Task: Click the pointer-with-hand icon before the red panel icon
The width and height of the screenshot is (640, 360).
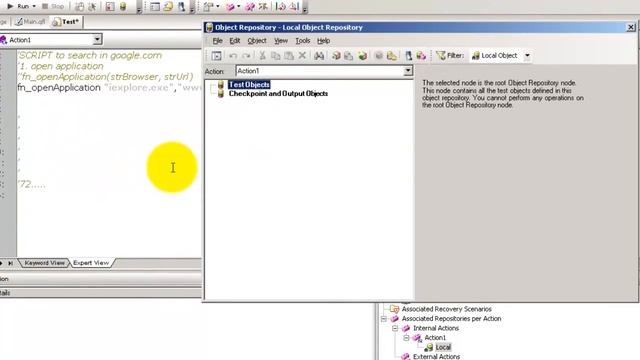Action: pos(92,7)
